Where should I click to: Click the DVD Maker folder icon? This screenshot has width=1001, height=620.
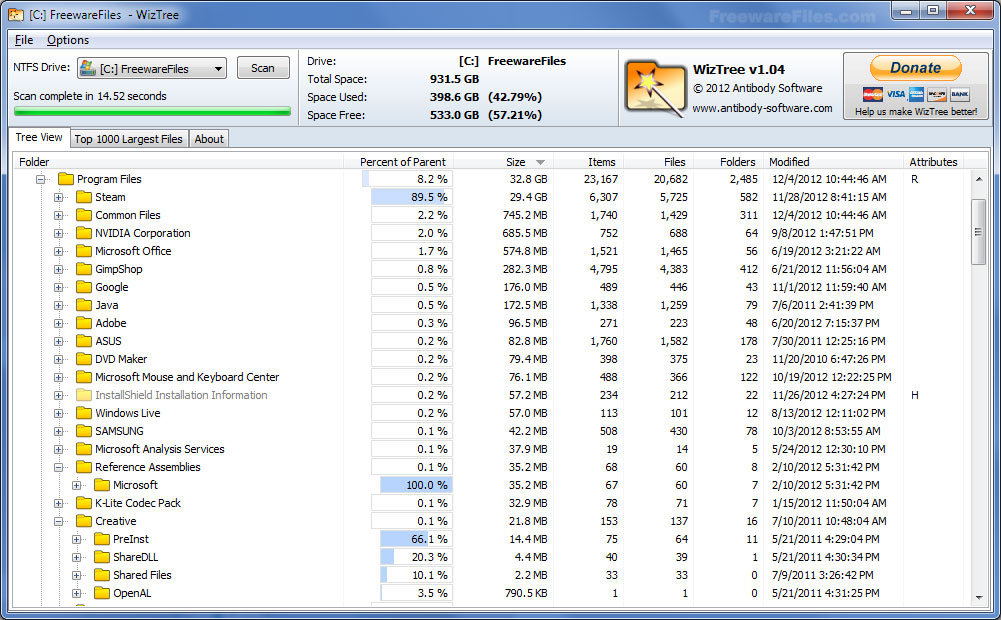click(84, 359)
